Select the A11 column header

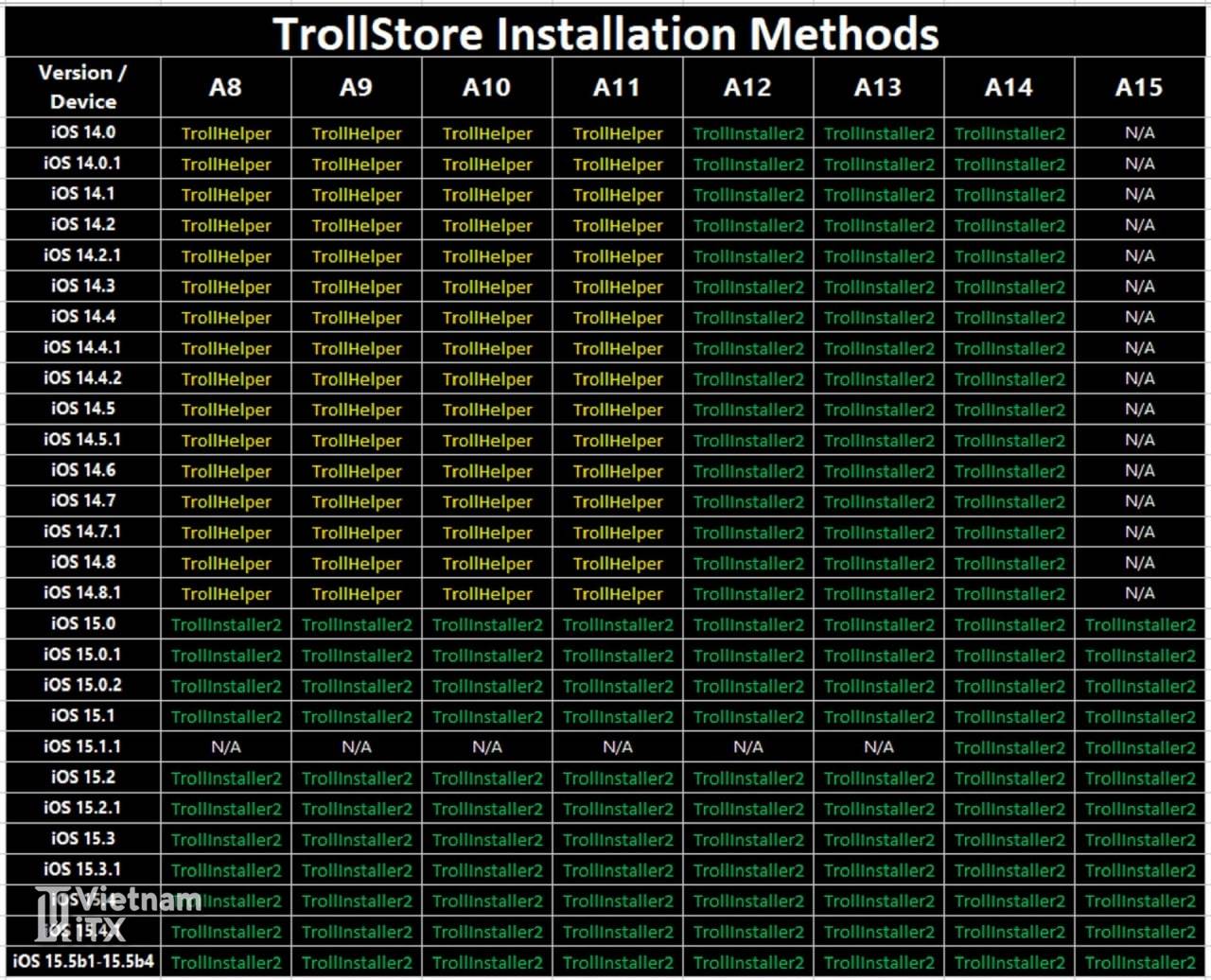[x=617, y=87]
